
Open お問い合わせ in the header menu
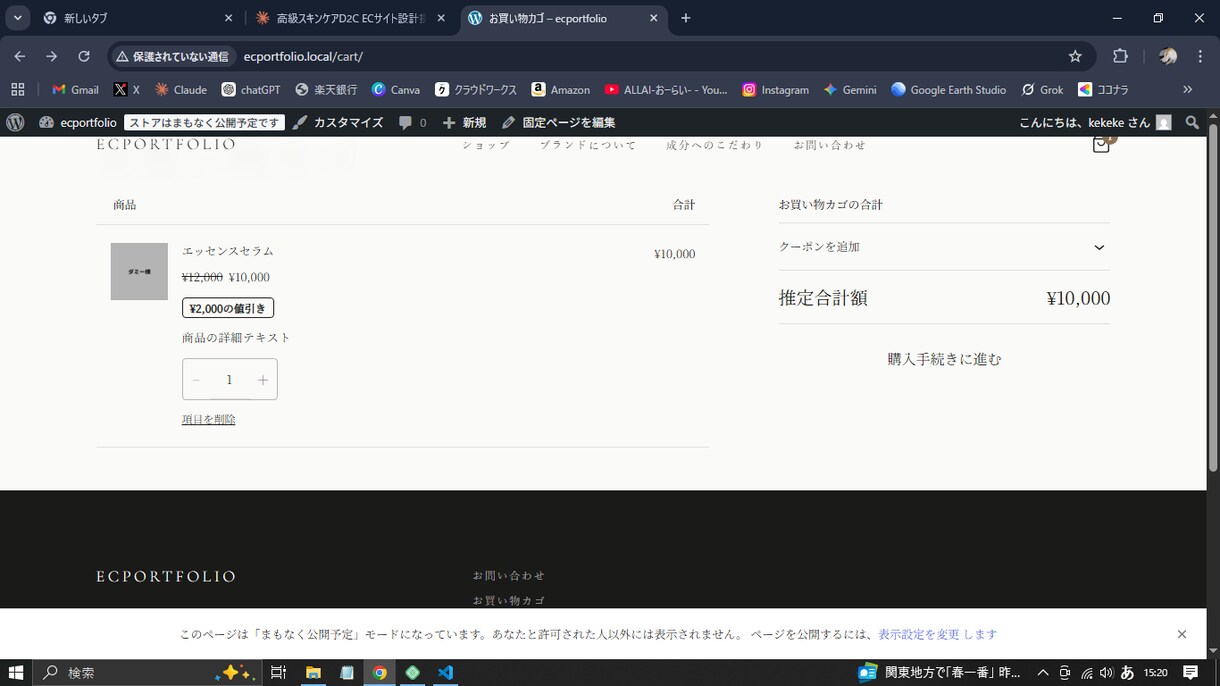coord(830,145)
